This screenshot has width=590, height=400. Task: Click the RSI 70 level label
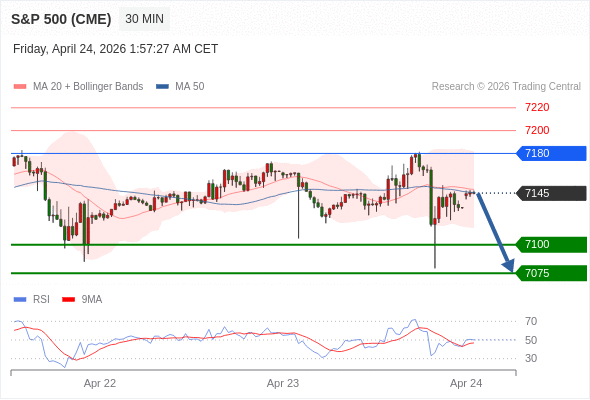pos(531,321)
